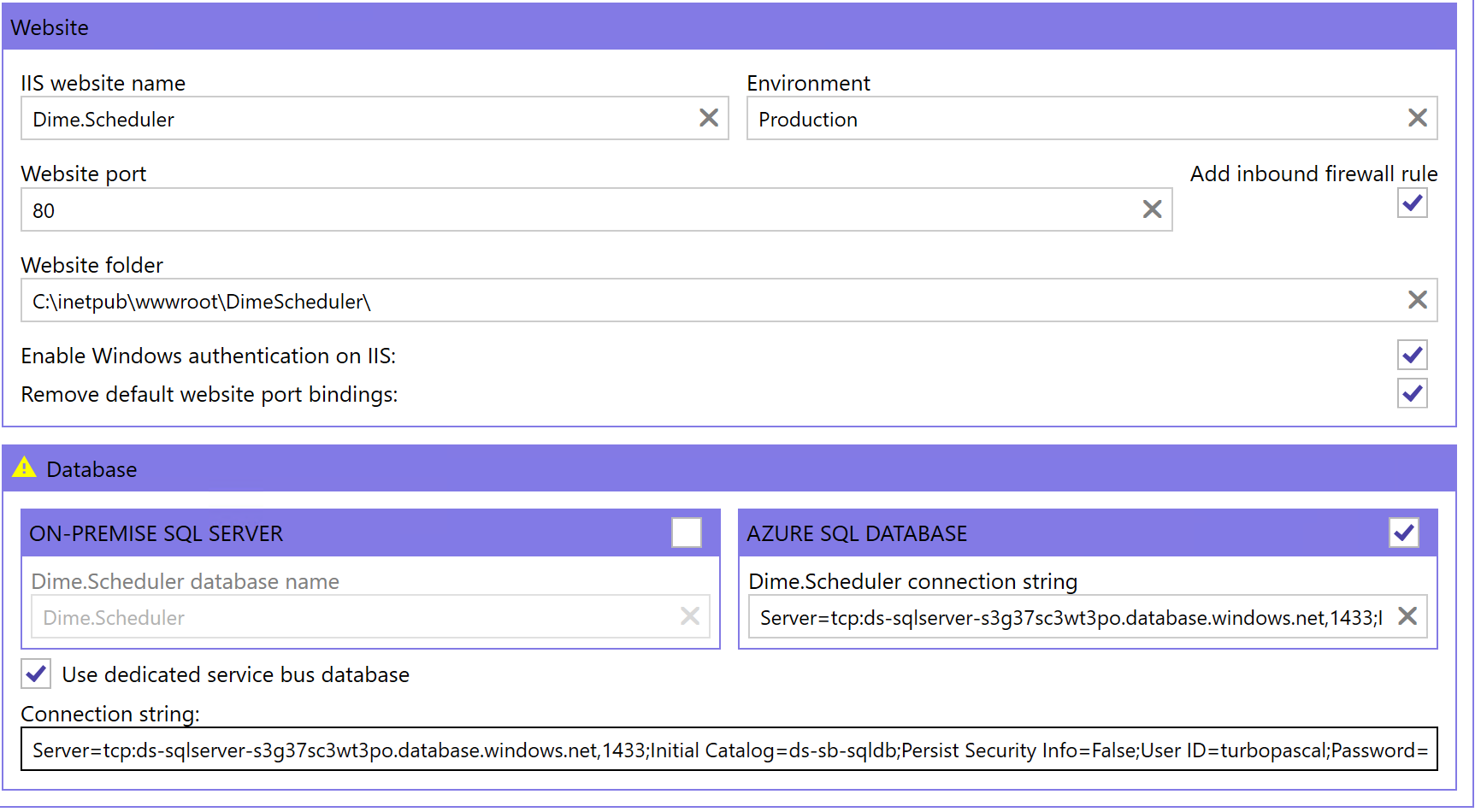Clear the Dime.Scheduler connection string
1481x812 pixels.
[x=1407, y=616]
